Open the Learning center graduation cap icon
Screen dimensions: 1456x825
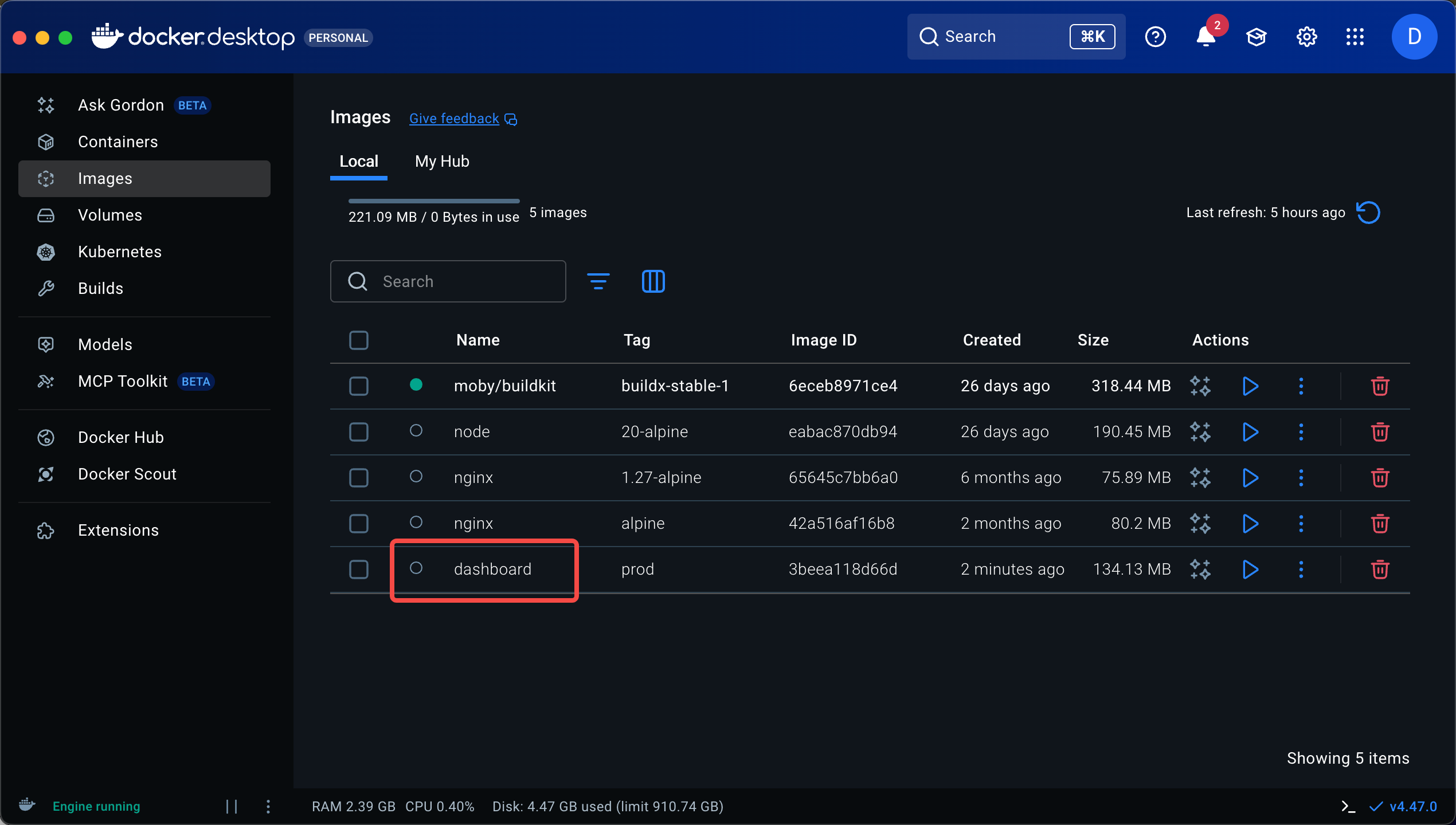(x=1256, y=37)
